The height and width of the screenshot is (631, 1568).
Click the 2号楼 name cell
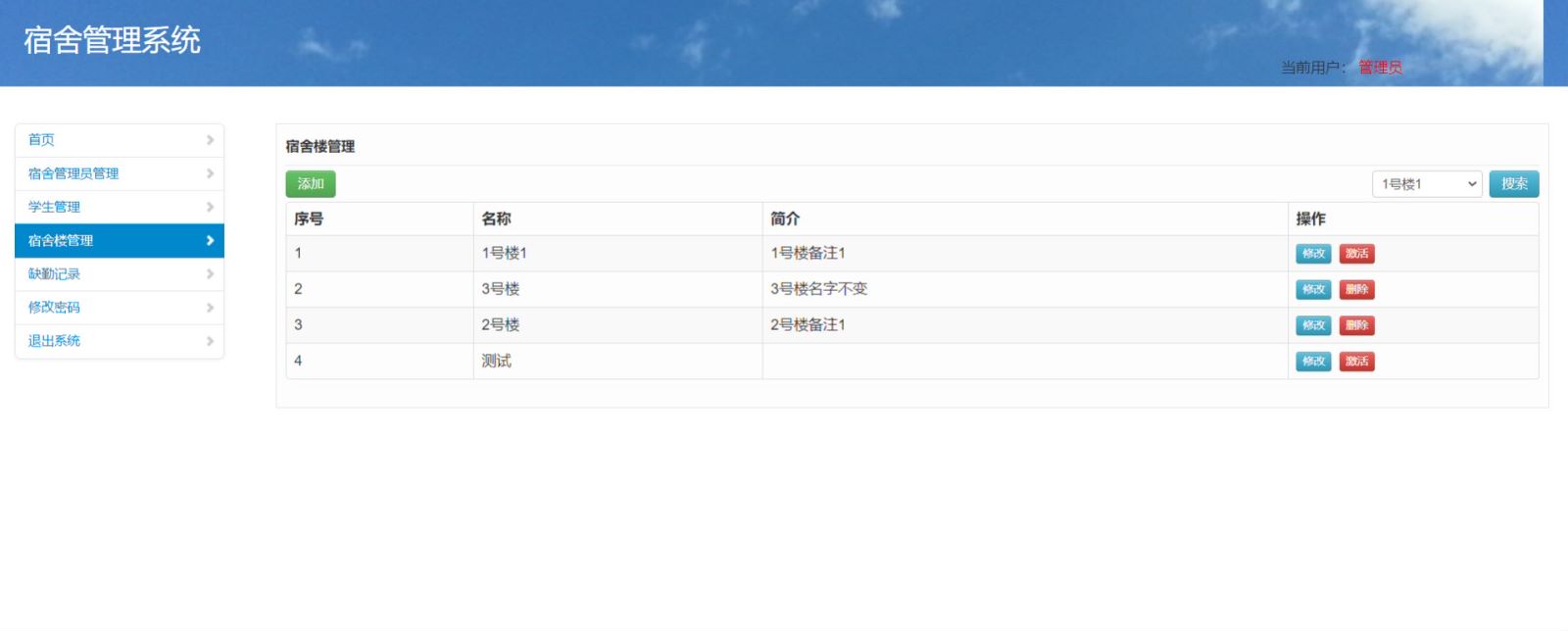pyautogui.click(x=617, y=325)
